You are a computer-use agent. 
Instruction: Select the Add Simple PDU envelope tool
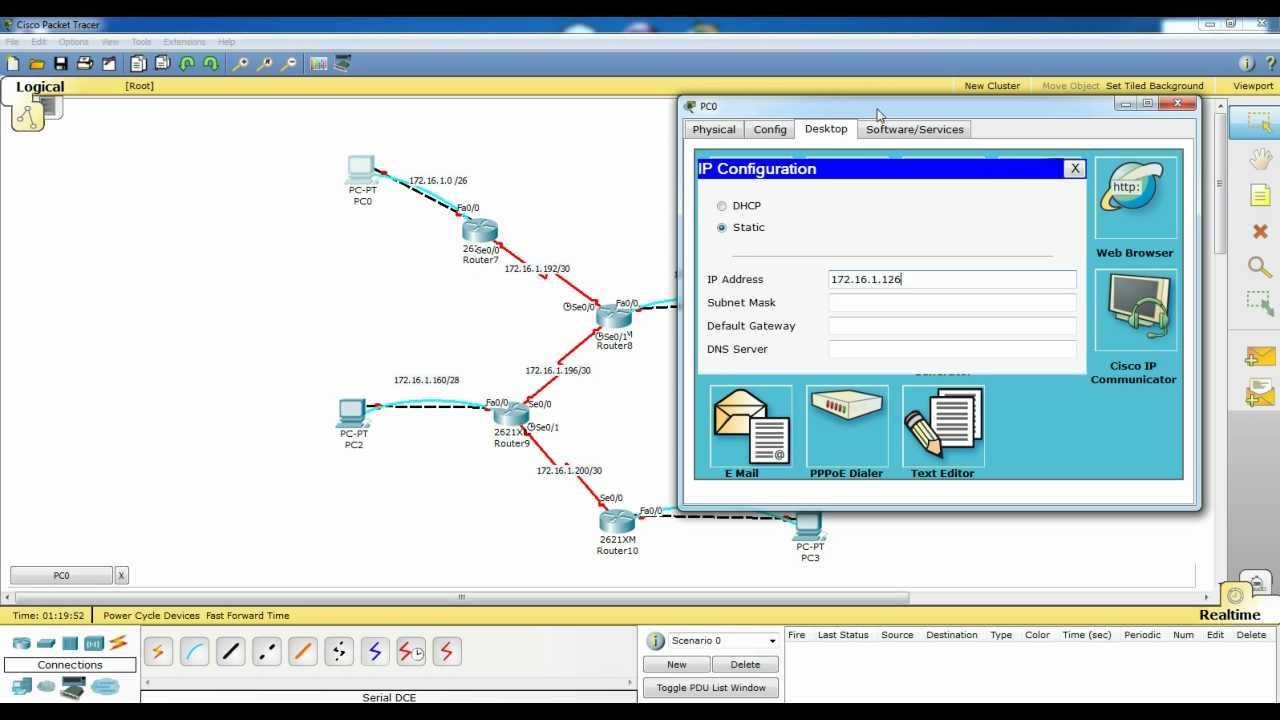coord(1260,357)
